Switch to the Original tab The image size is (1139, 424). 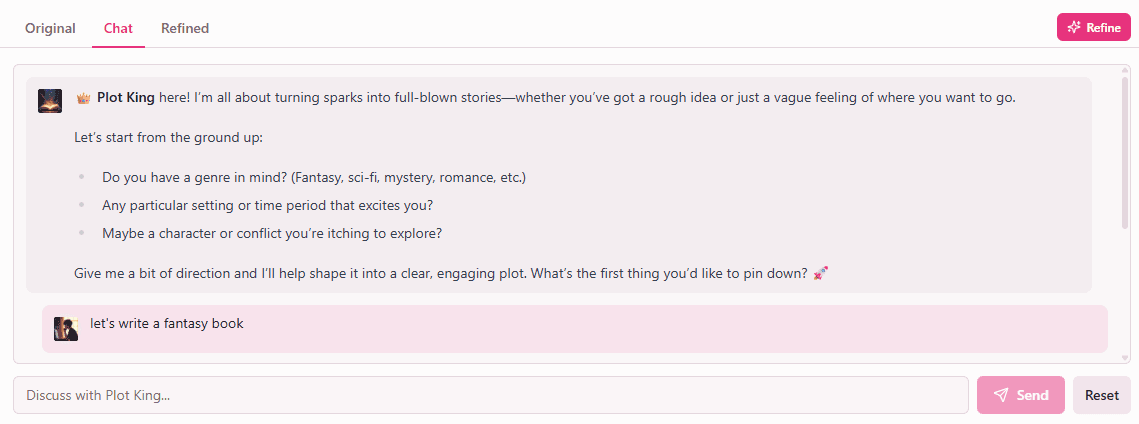pyautogui.click(x=50, y=28)
